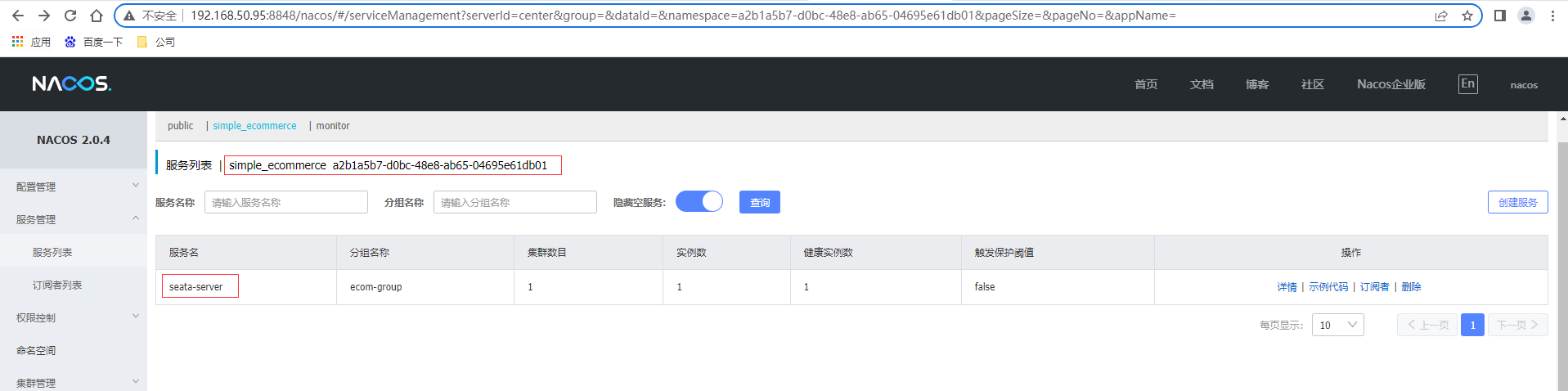Focus the 分组名称 search input
This screenshot has height=391, width=1568.
tap(515, 202)
